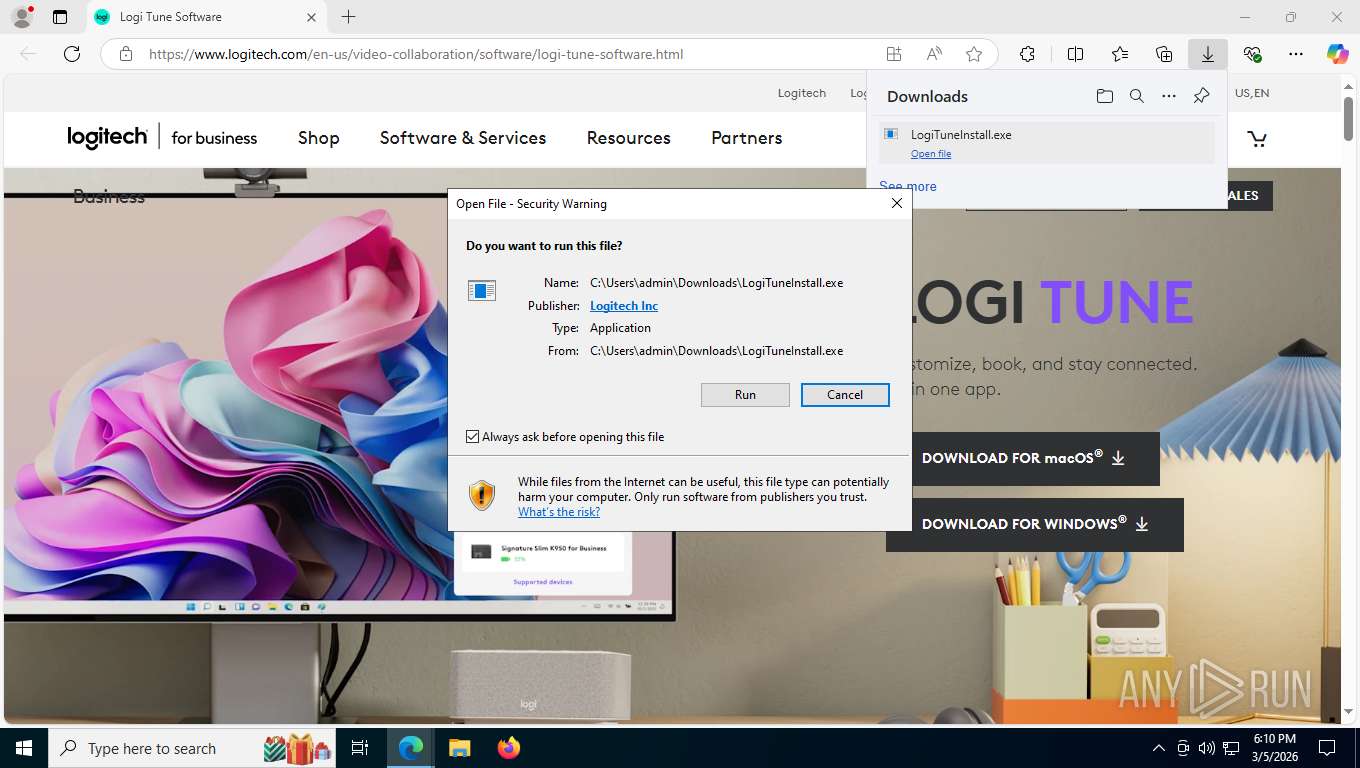Image resolution: width=1360 pixels, height=768 pixels.
Task: Search downloads magnifier icon
Action: pos(1136,96)
